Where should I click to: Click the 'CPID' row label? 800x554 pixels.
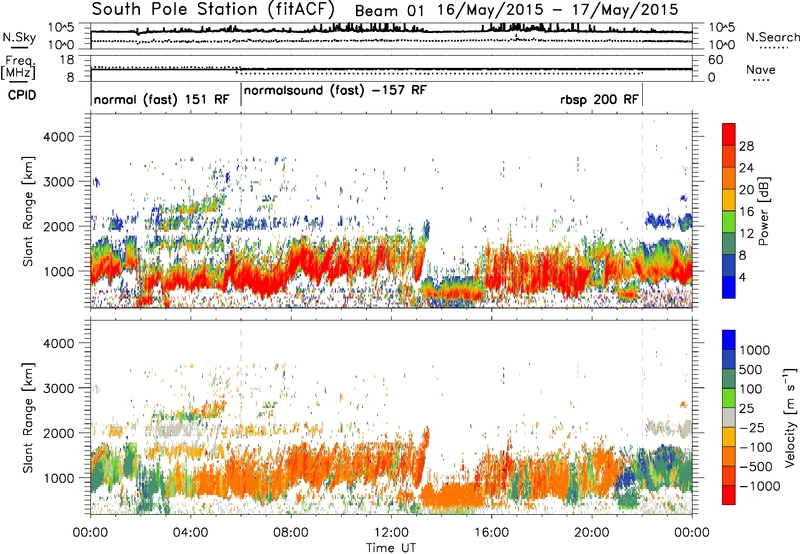pos(22,95)
